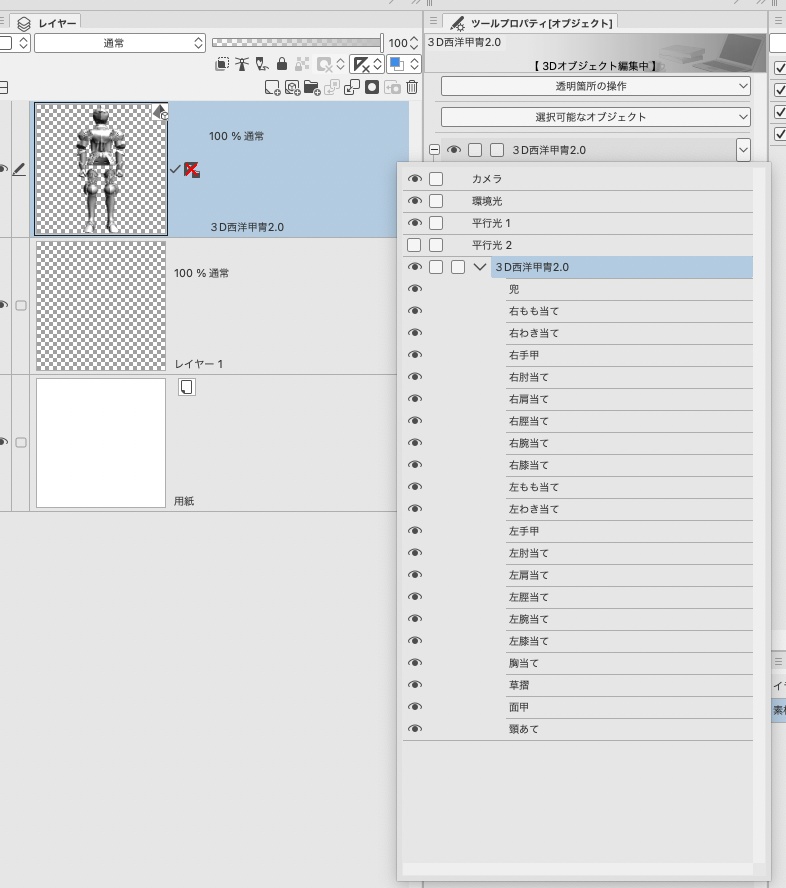Screen dimensions: 786x888
Task: Select 3D西洋甲冑2.0 in the object list
Action: [x=621, y=267]
